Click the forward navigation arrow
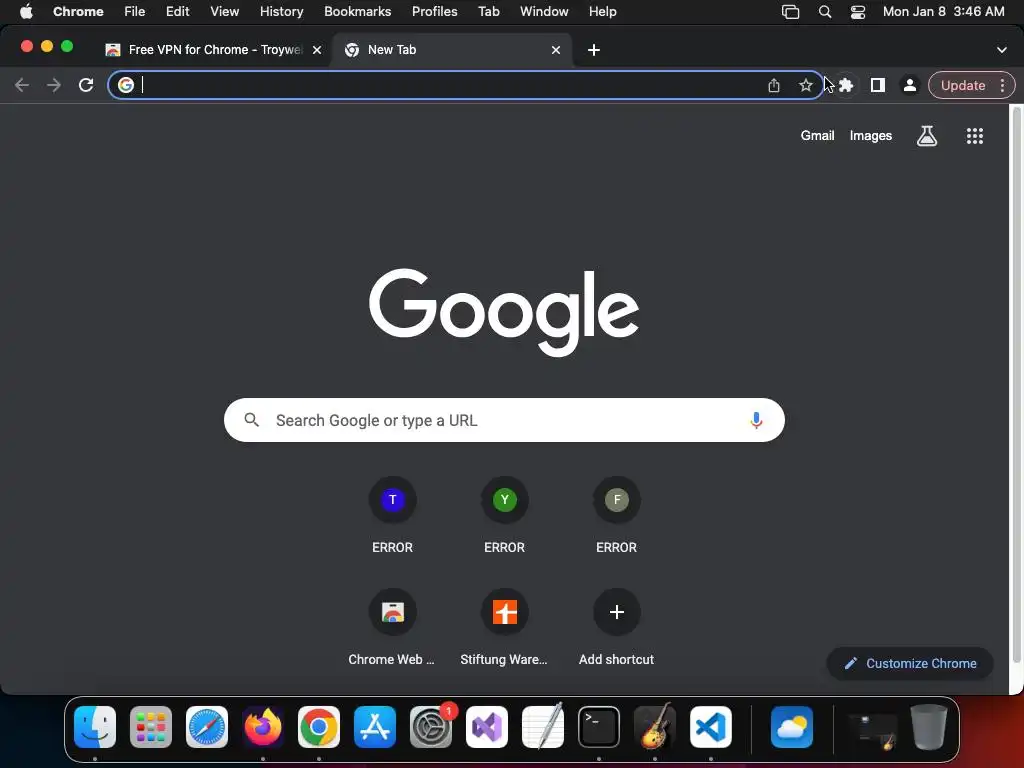The height and width of the screenshot is (768, 1024). [x=54, y=85]
